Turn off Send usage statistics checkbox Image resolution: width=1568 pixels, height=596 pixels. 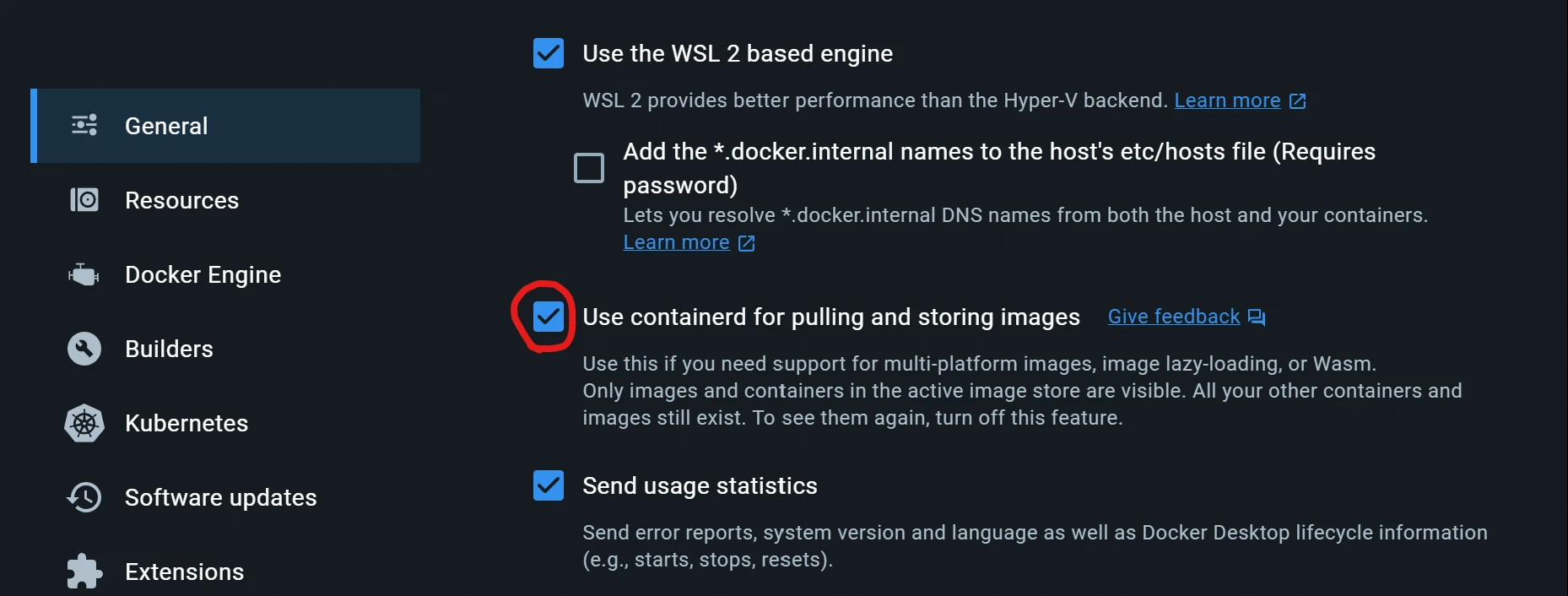pos(549,485)
